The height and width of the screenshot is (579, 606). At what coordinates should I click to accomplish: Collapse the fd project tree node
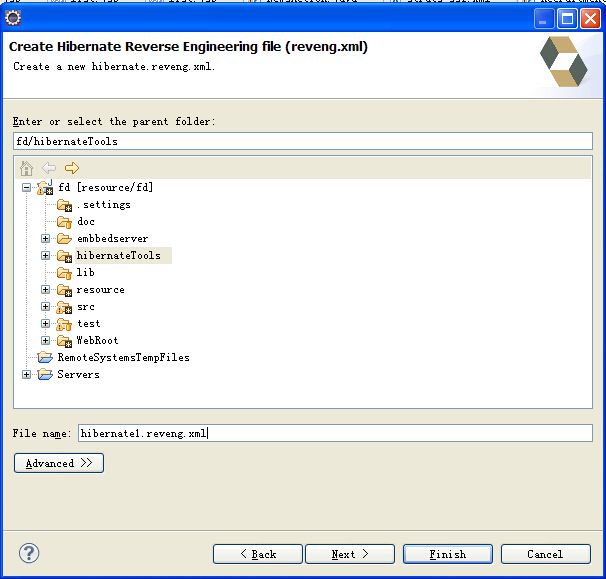coord(26,188)
